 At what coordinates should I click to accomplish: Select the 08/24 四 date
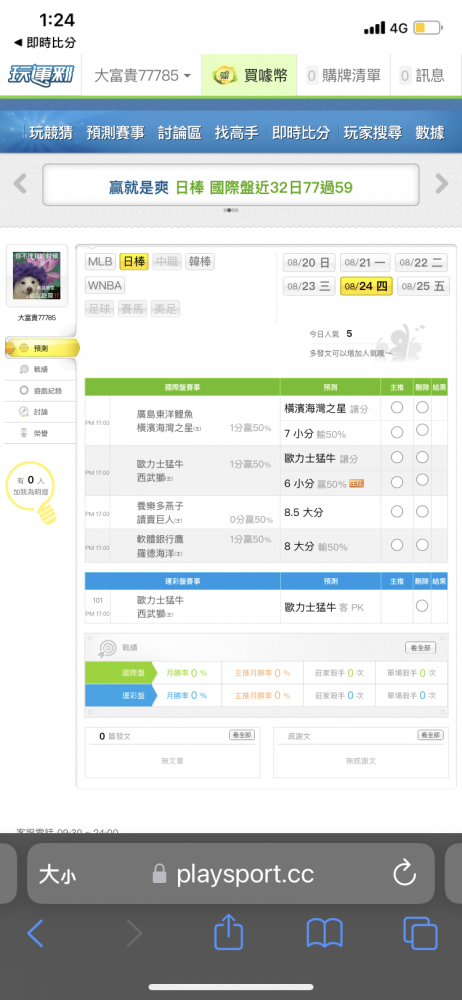click(x=366, y=286)
